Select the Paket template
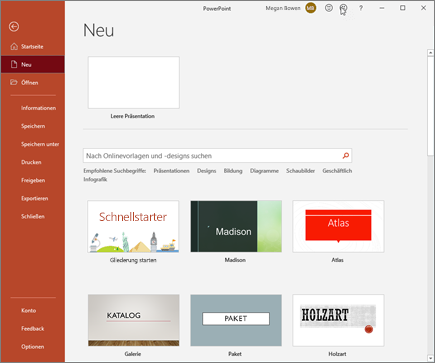 click(x=236, y=320)
